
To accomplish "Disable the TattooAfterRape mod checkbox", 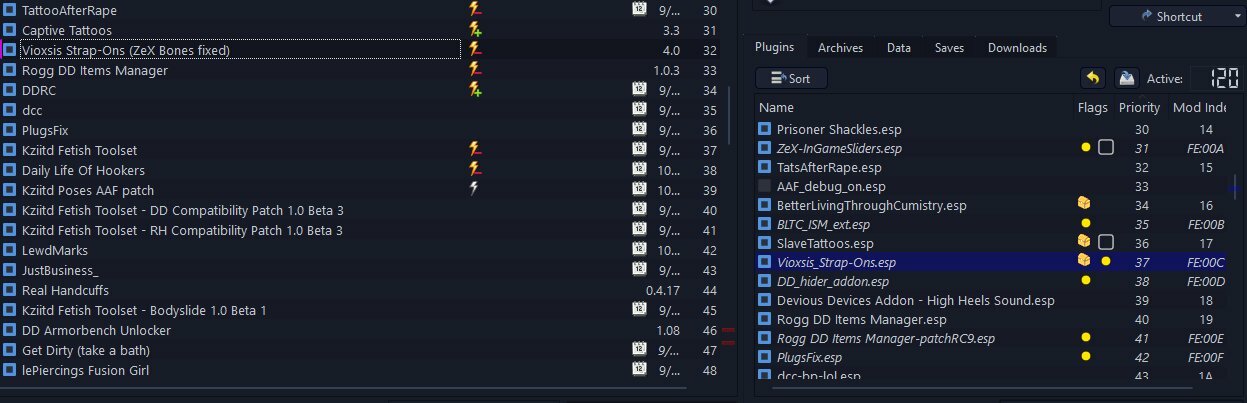I will click(9, 10).
